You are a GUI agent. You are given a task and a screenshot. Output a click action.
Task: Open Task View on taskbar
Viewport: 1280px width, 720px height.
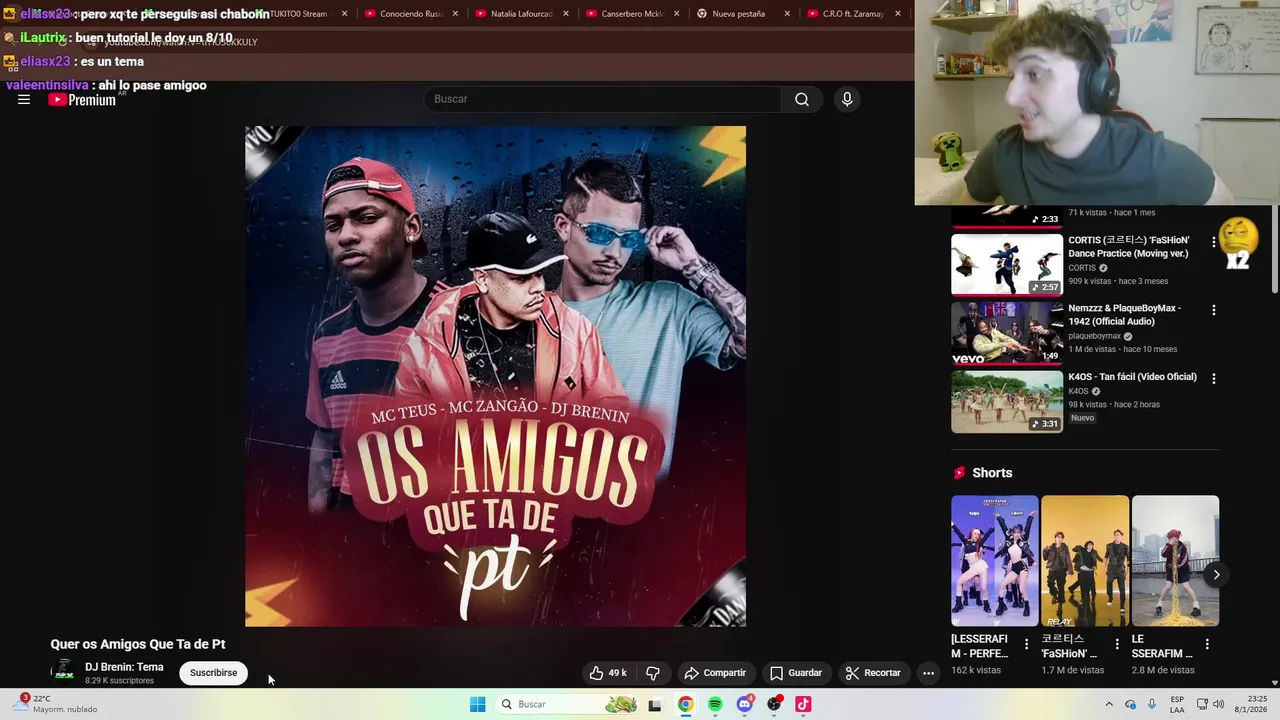point(655,705)
